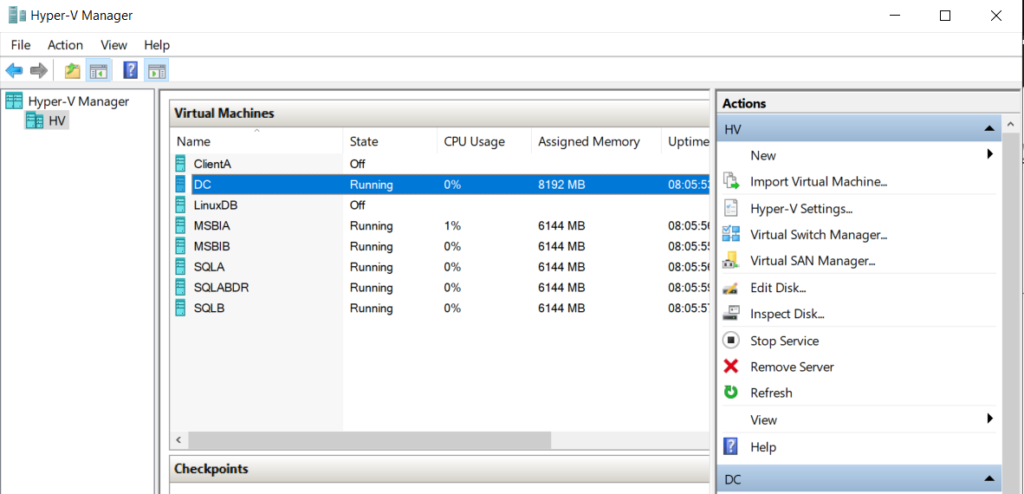Click the Virtual Switch Manager icon
The image size is (1024, 494).
tap(731, 234)
